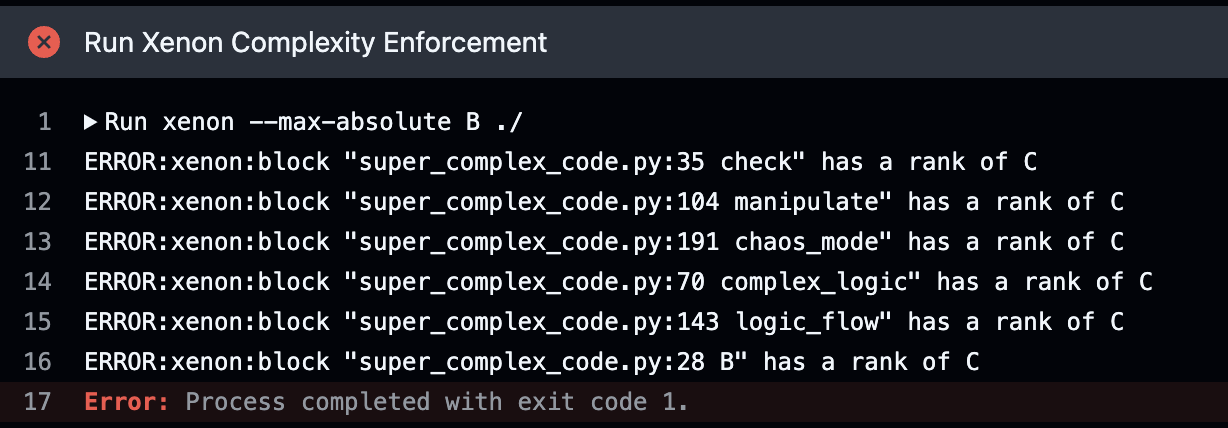Click line number 1
The height and width of the screenshot is (428, 1228).
(43, 123)
